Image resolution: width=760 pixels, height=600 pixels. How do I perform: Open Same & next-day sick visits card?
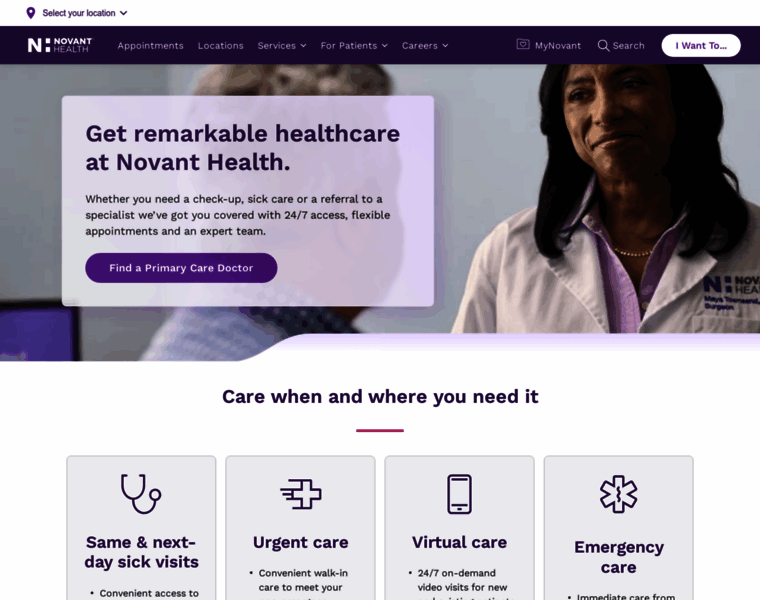[141, 528]
